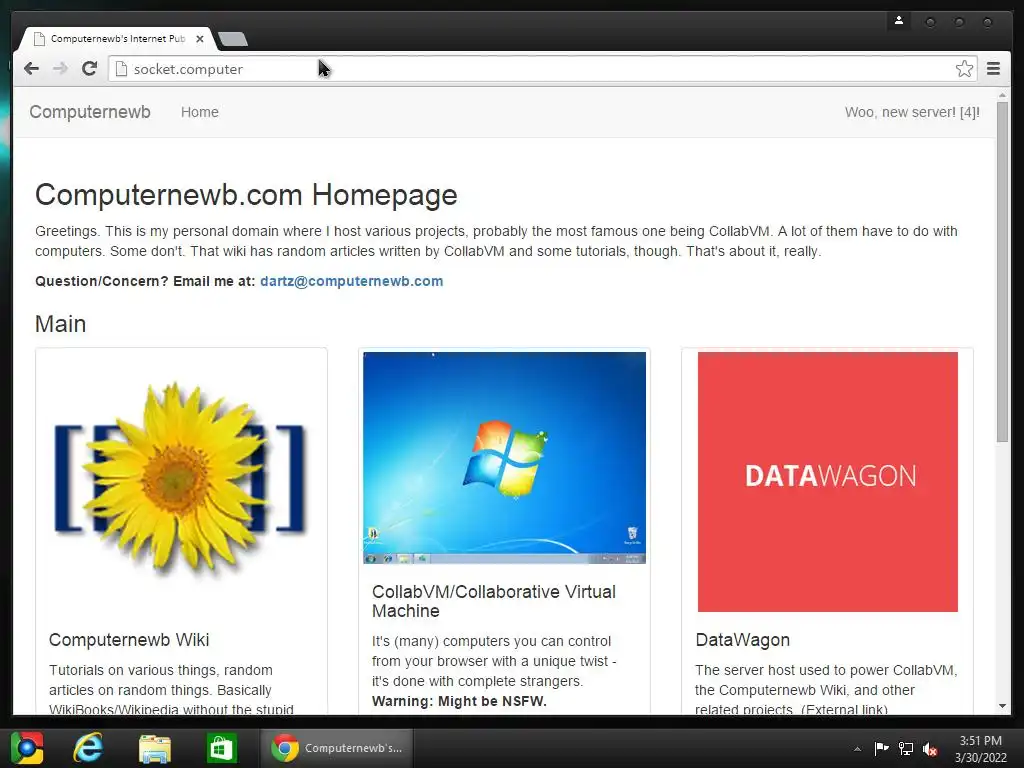Click the Main section heading
This screenshot has width=1024, height=768.
coord(60,323)
